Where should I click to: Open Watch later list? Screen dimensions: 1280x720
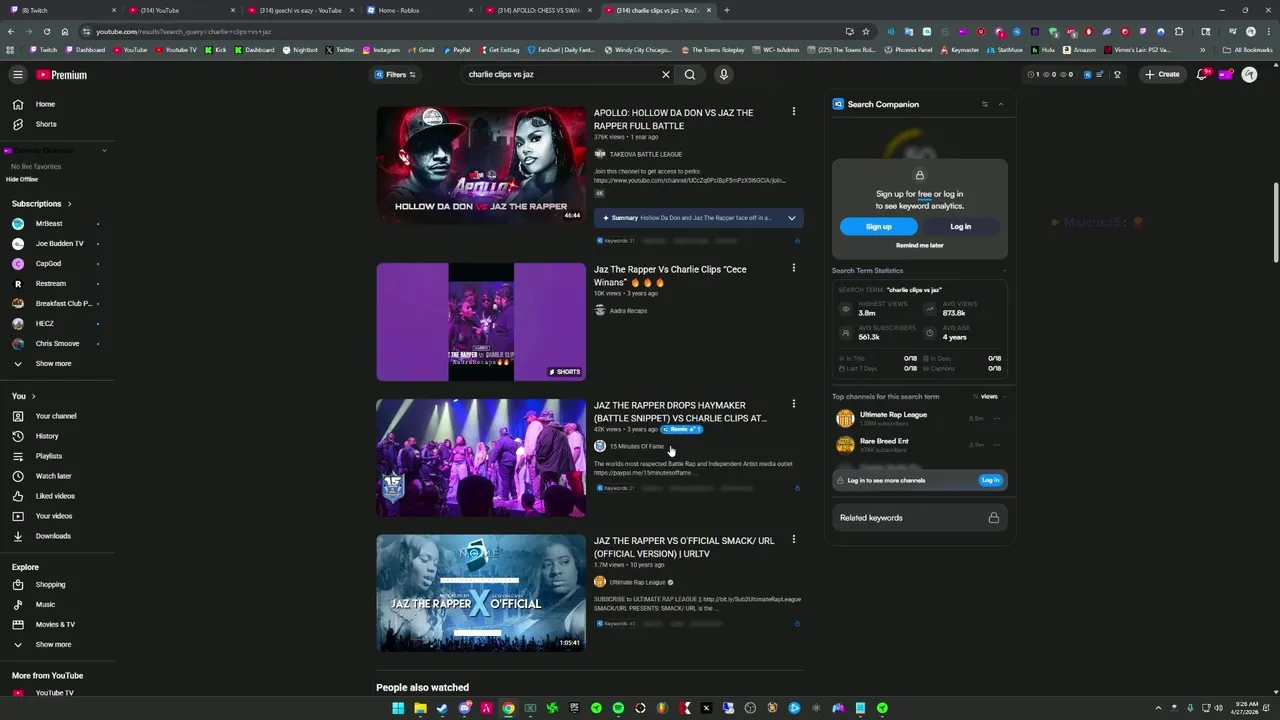56,476
